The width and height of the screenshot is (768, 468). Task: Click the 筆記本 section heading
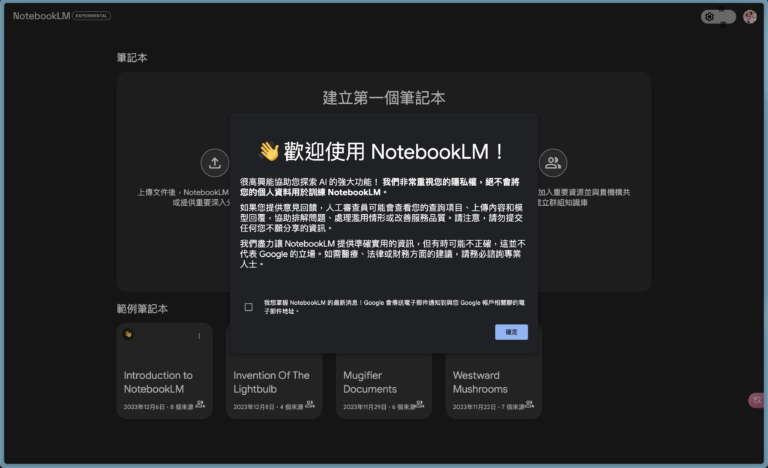(132, 58)
